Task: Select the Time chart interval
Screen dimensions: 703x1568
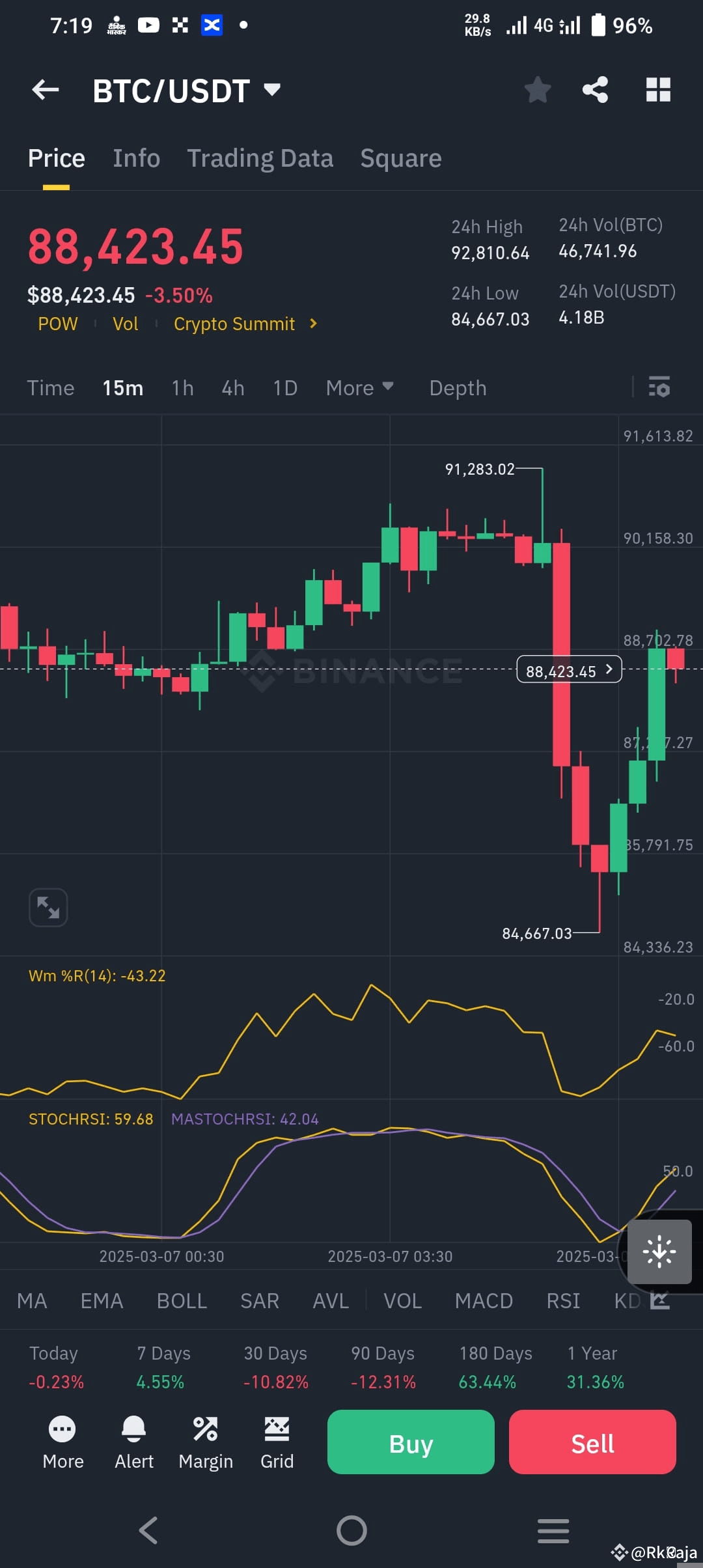Action: point(51,387)
